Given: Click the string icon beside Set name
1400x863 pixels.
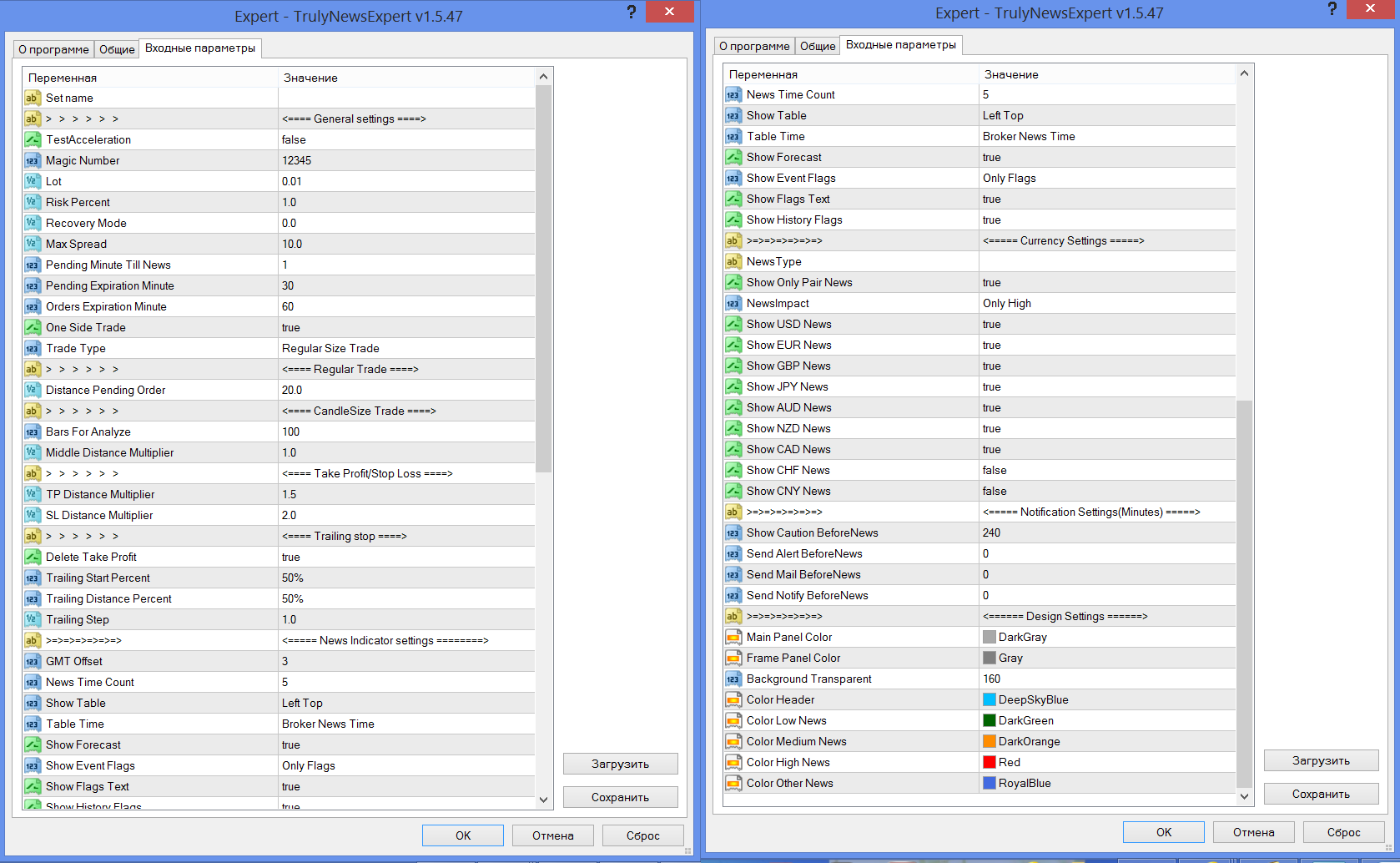Looking at the screenshot, I should (x=32, y=98).
